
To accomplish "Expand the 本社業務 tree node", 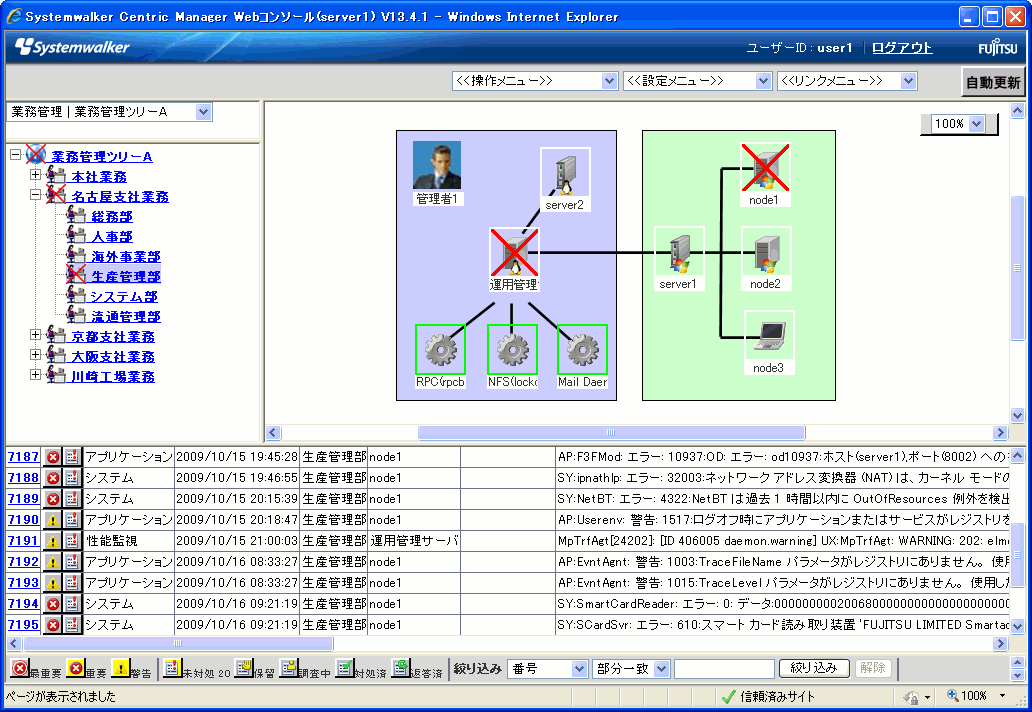I will pyautogui.click(x=36, y=175).
